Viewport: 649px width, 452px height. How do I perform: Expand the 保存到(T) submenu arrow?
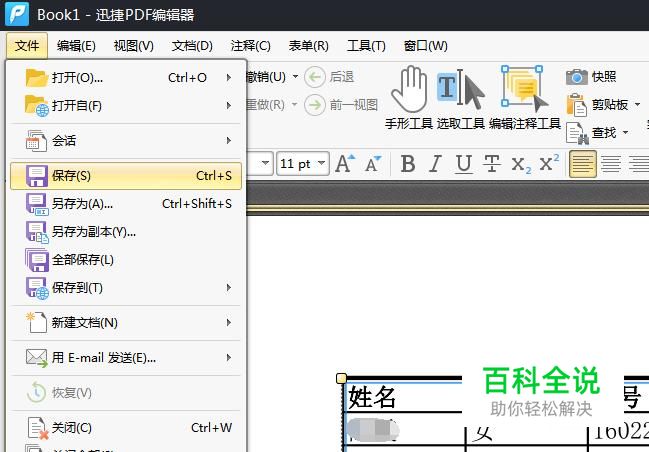228,288
